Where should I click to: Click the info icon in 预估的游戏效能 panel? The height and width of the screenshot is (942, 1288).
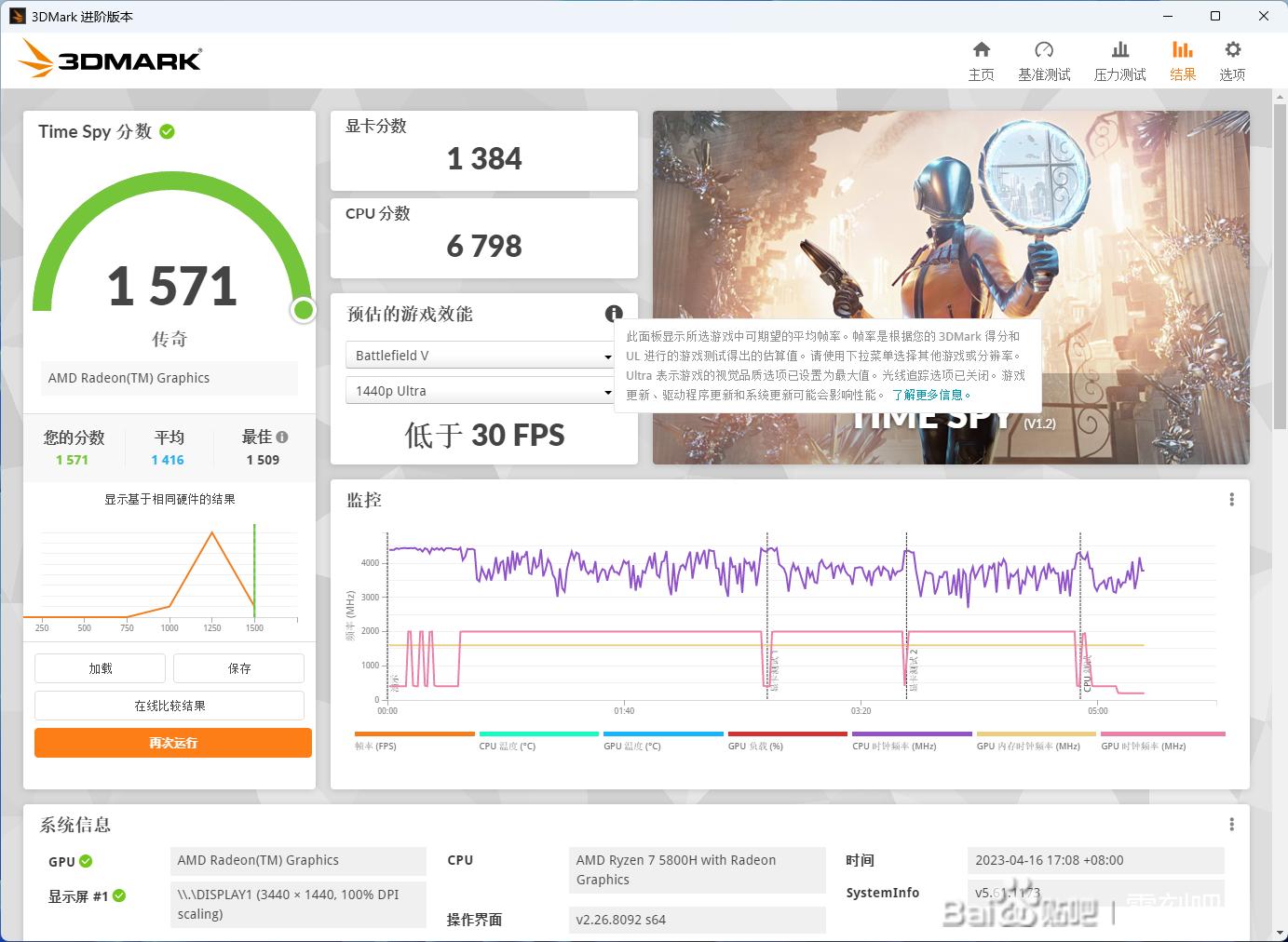(x=614, y=314)
